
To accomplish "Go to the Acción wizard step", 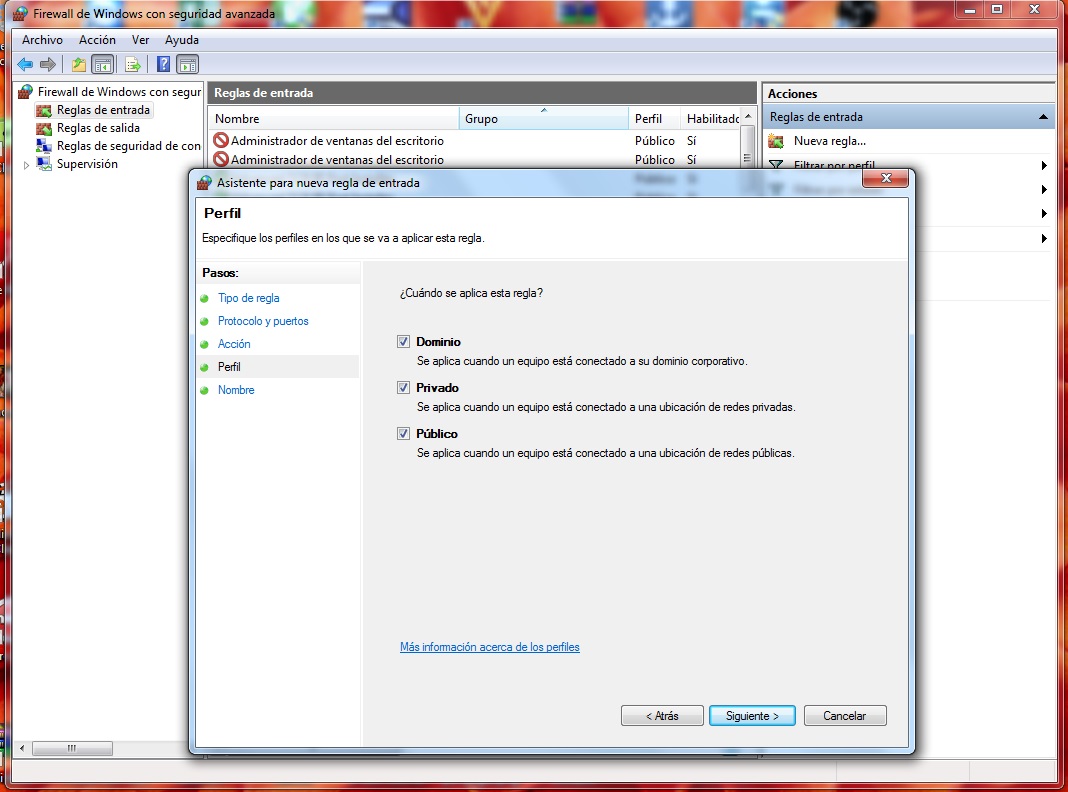I will tap(234, 344).
